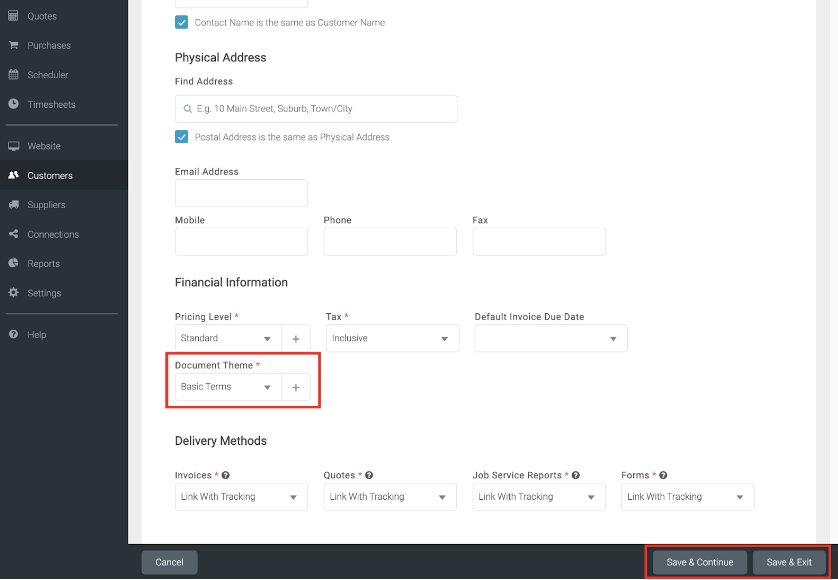838x580 pixels.
Task: Open Help in the sidebar
Action: tap(64, 335)
